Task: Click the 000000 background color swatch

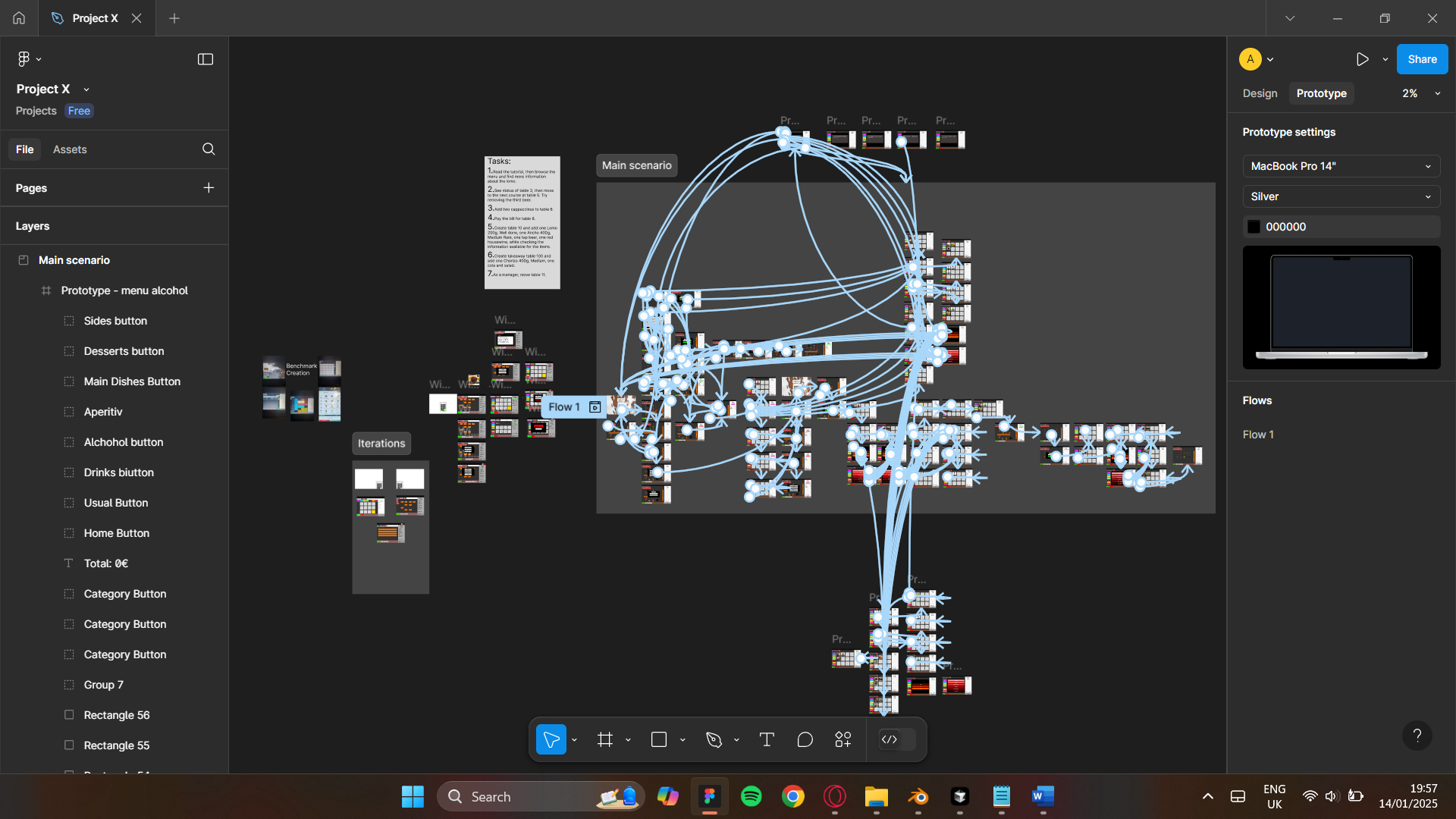Action: coord(1254,227)
